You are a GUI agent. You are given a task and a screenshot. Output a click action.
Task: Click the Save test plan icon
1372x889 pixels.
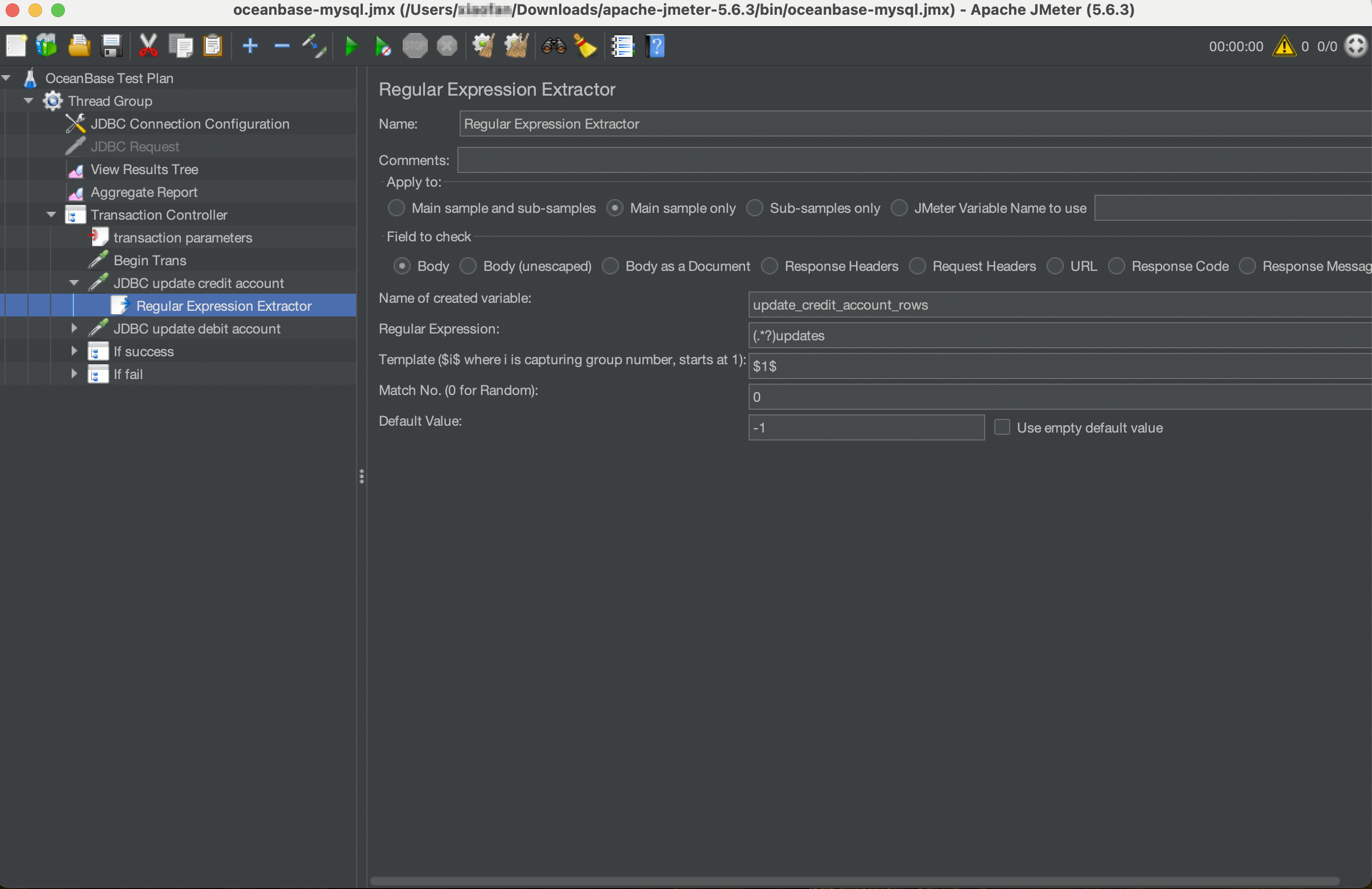point(111,46)
